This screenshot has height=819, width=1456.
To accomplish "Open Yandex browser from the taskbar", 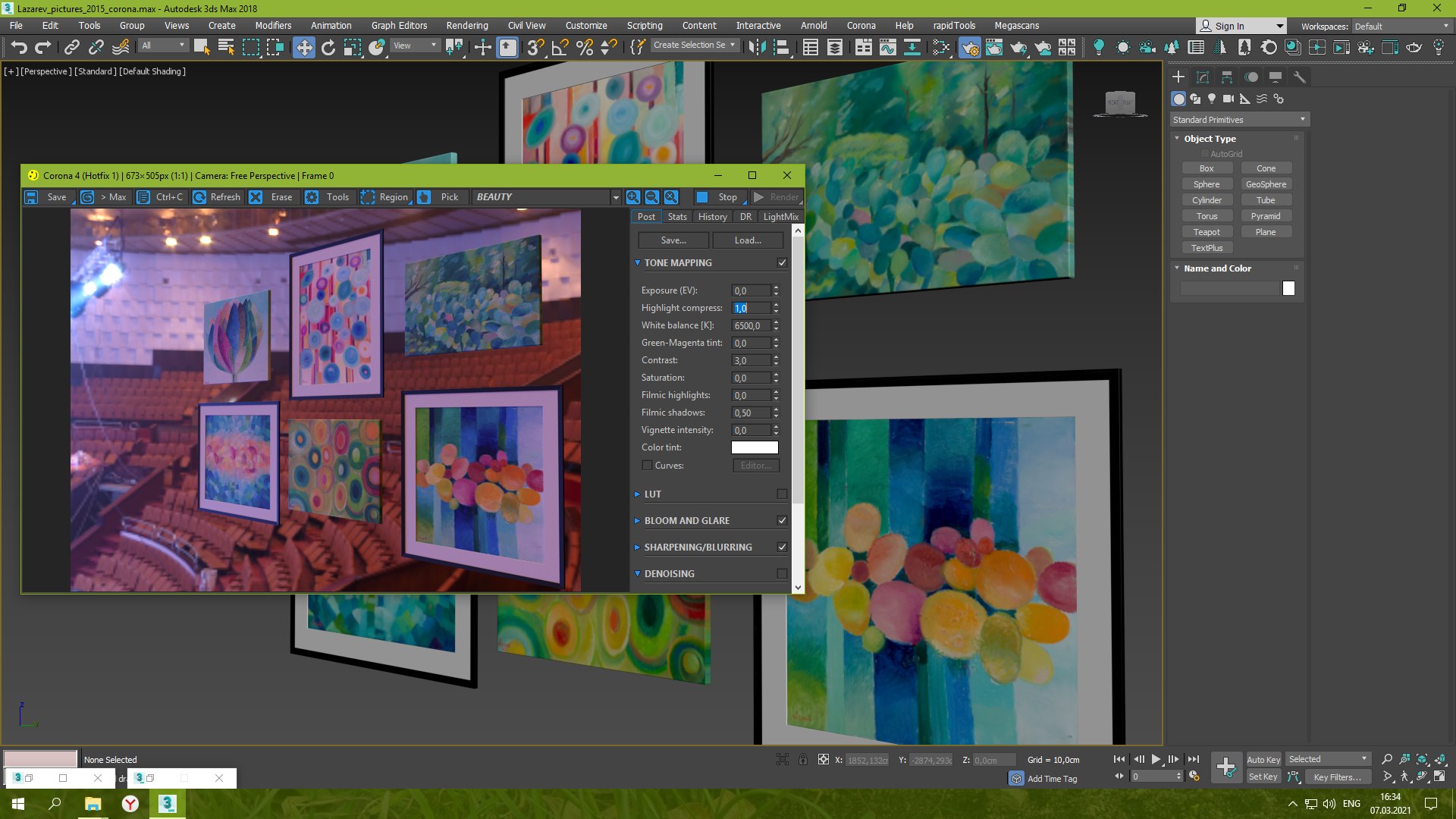I will coord(130,804).
